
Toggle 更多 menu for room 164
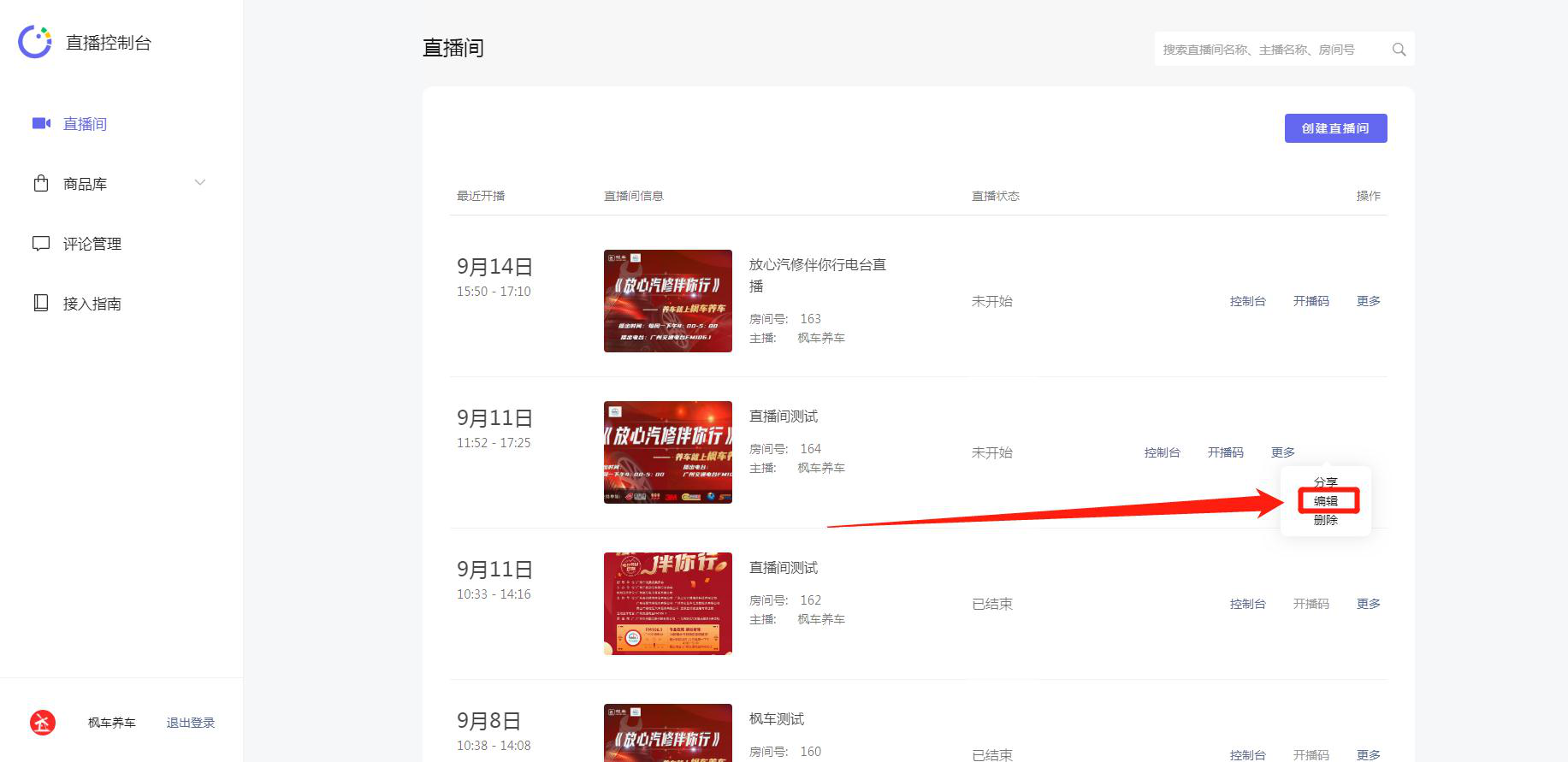click(x=1283, y=452)
